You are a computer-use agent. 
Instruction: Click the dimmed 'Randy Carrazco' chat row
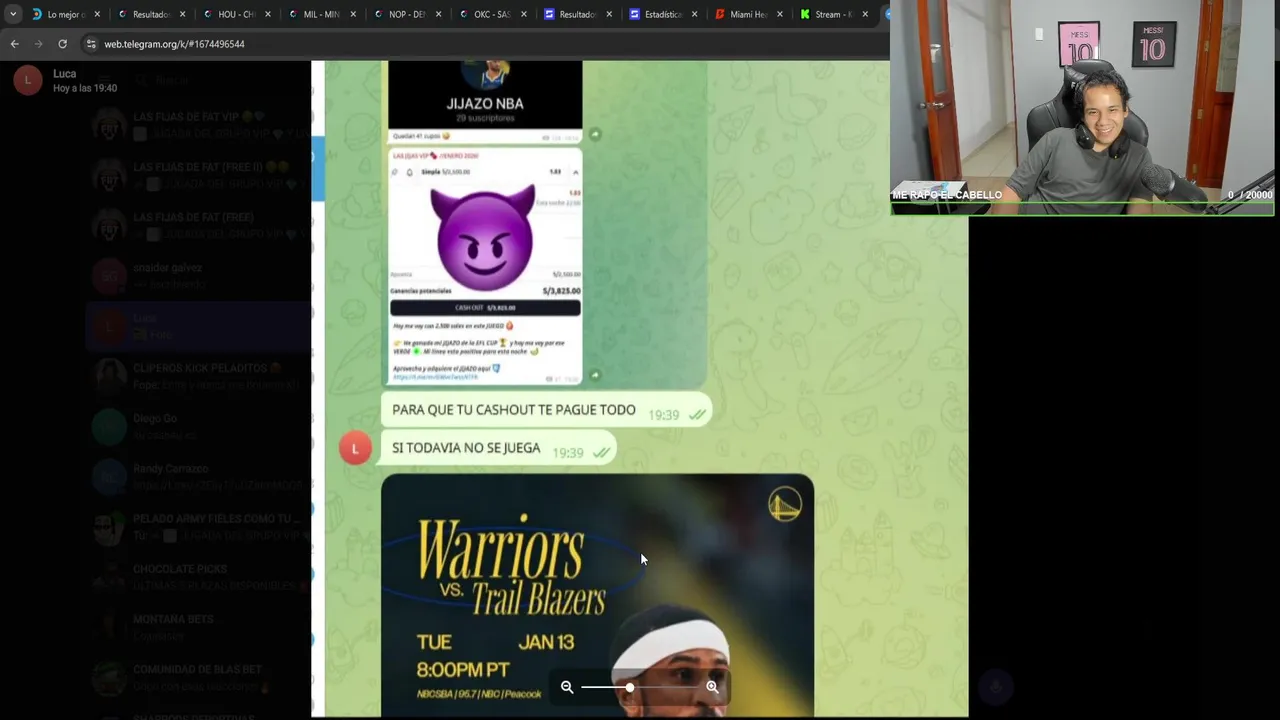(200, 476)
